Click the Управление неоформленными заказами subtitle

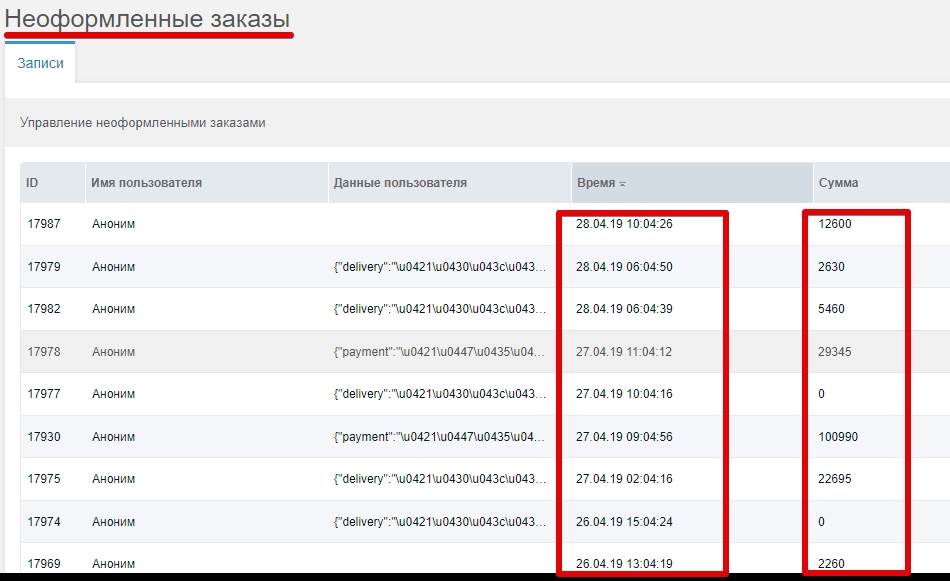tap(142, 122)
